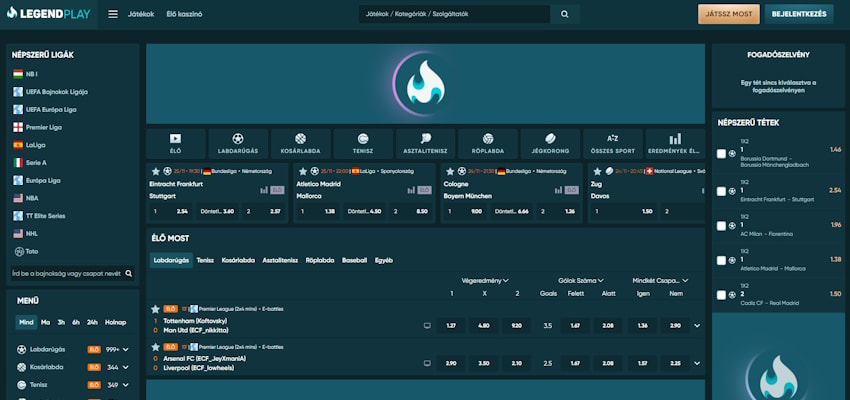Screen dimensions: 850x400
Task: Check the AC Milan – Fiorentina checkbox
Action: pos(721,225)
